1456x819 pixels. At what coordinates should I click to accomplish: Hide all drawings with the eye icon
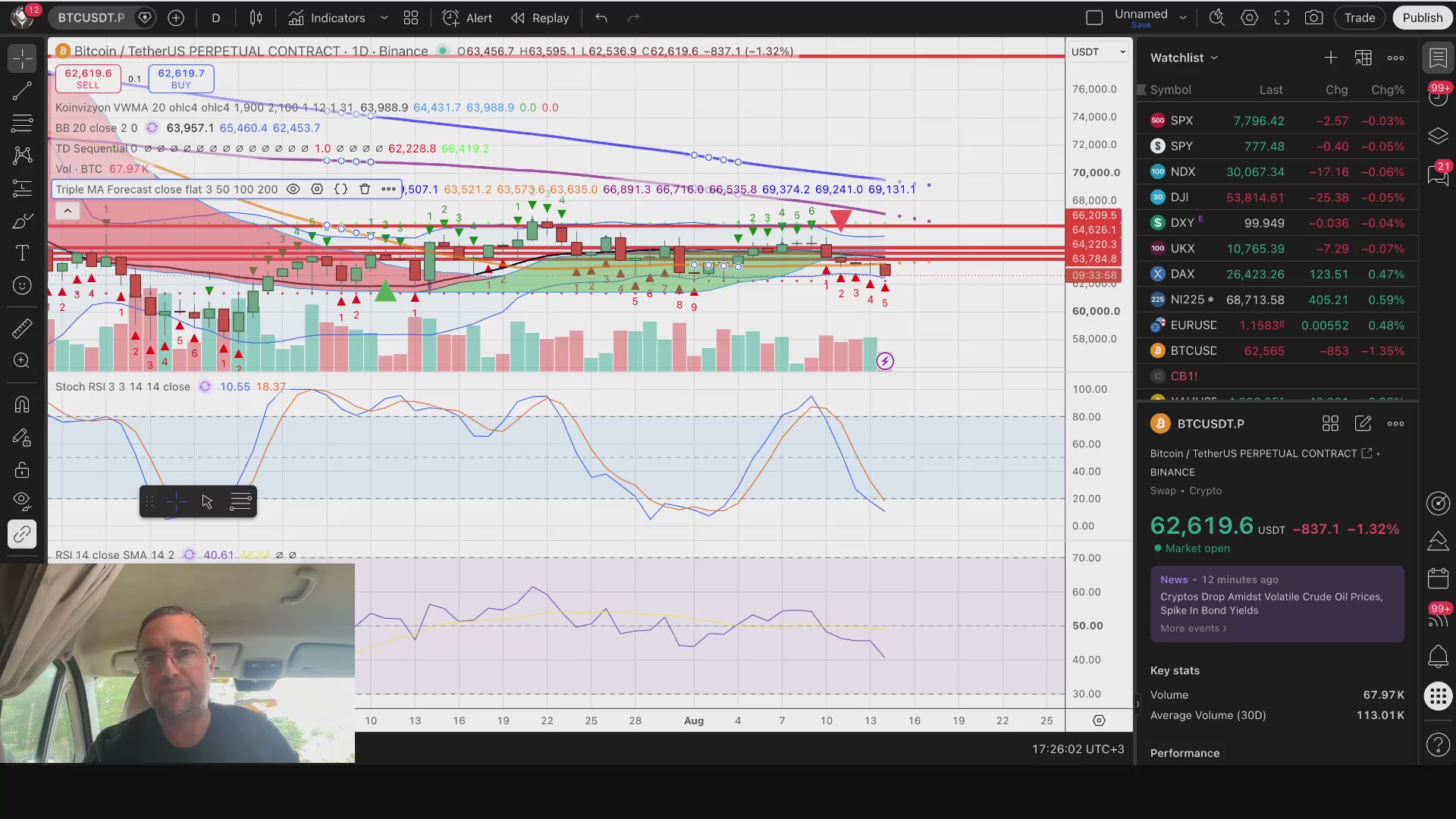(x=22, y=501)
